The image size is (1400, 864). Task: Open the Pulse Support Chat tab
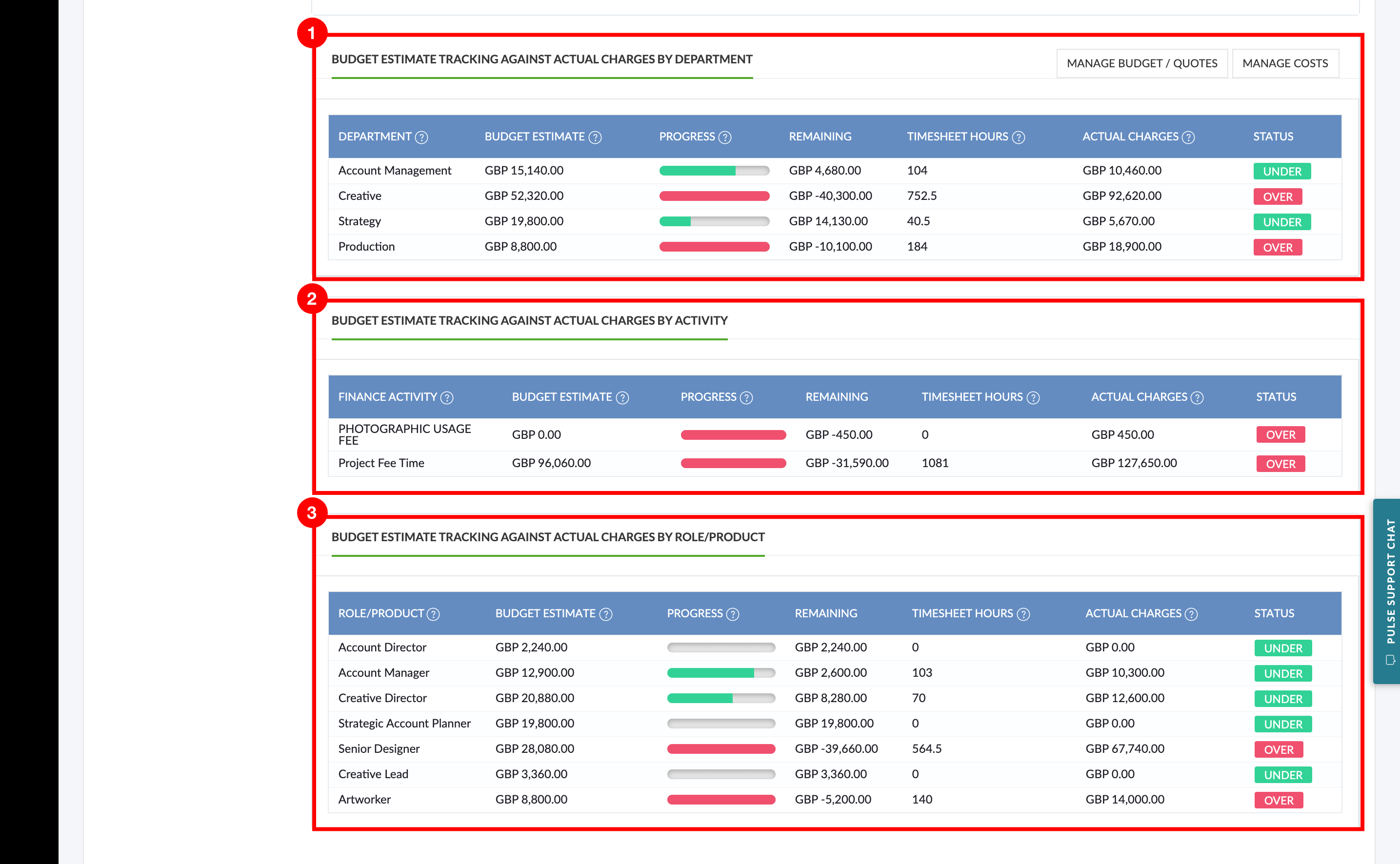click(x=1388, y=591)
